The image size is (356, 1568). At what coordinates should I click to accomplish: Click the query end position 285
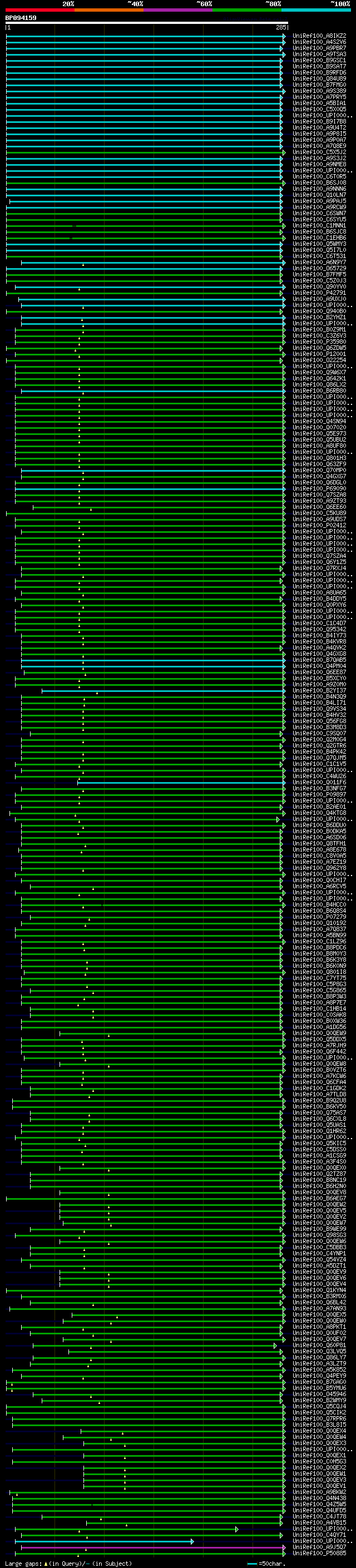click(281, 27)
